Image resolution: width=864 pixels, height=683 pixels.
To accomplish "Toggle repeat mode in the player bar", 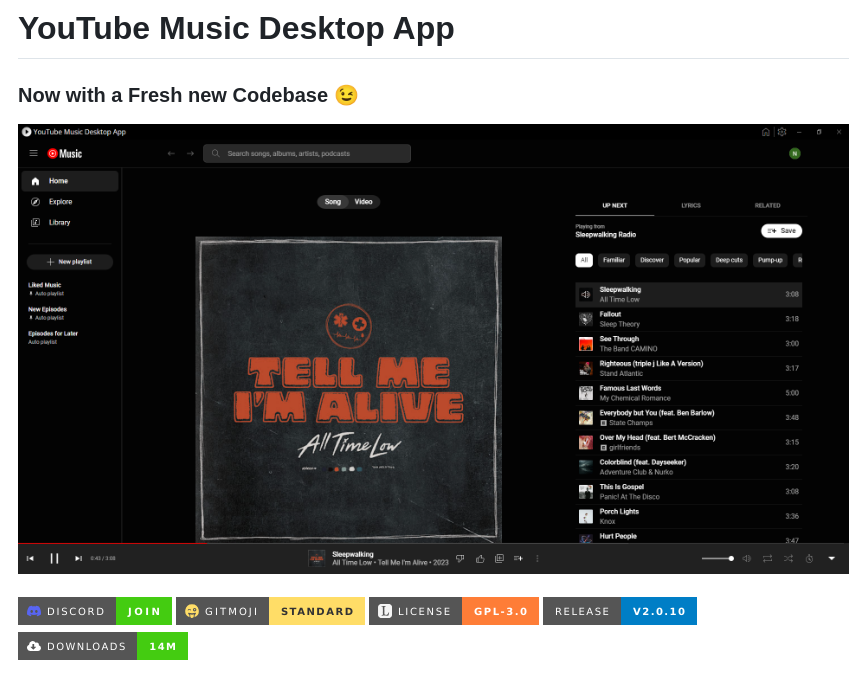I will point(767,558).
